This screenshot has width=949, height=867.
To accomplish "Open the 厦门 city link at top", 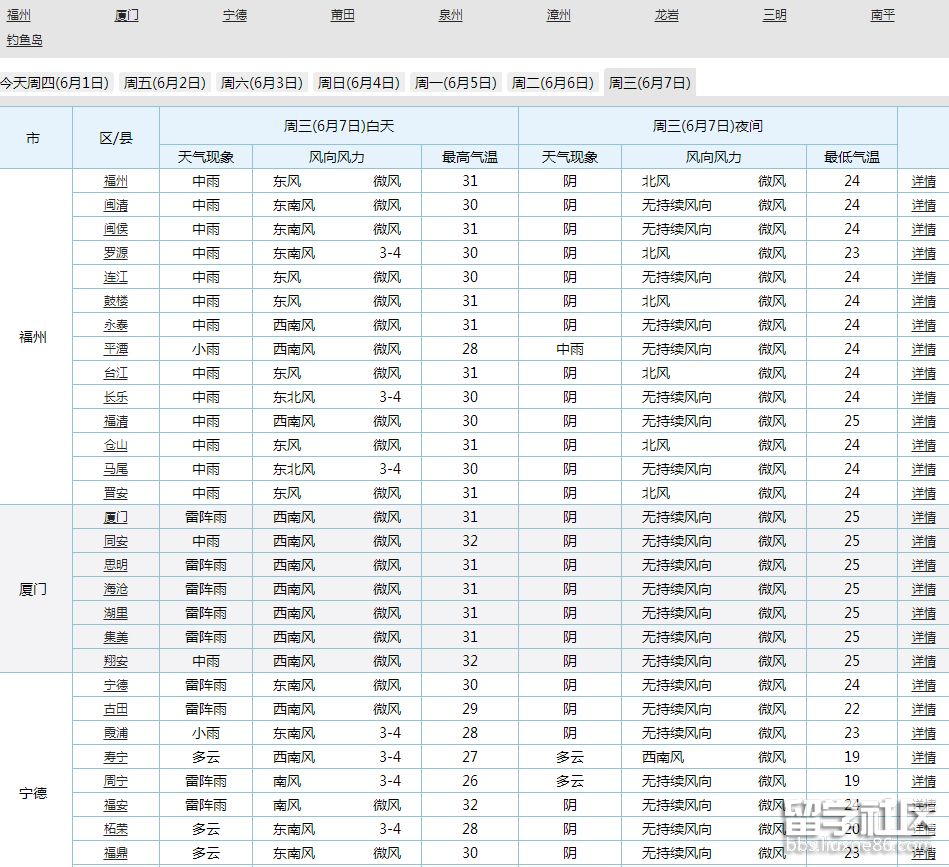I will point(126,14).
